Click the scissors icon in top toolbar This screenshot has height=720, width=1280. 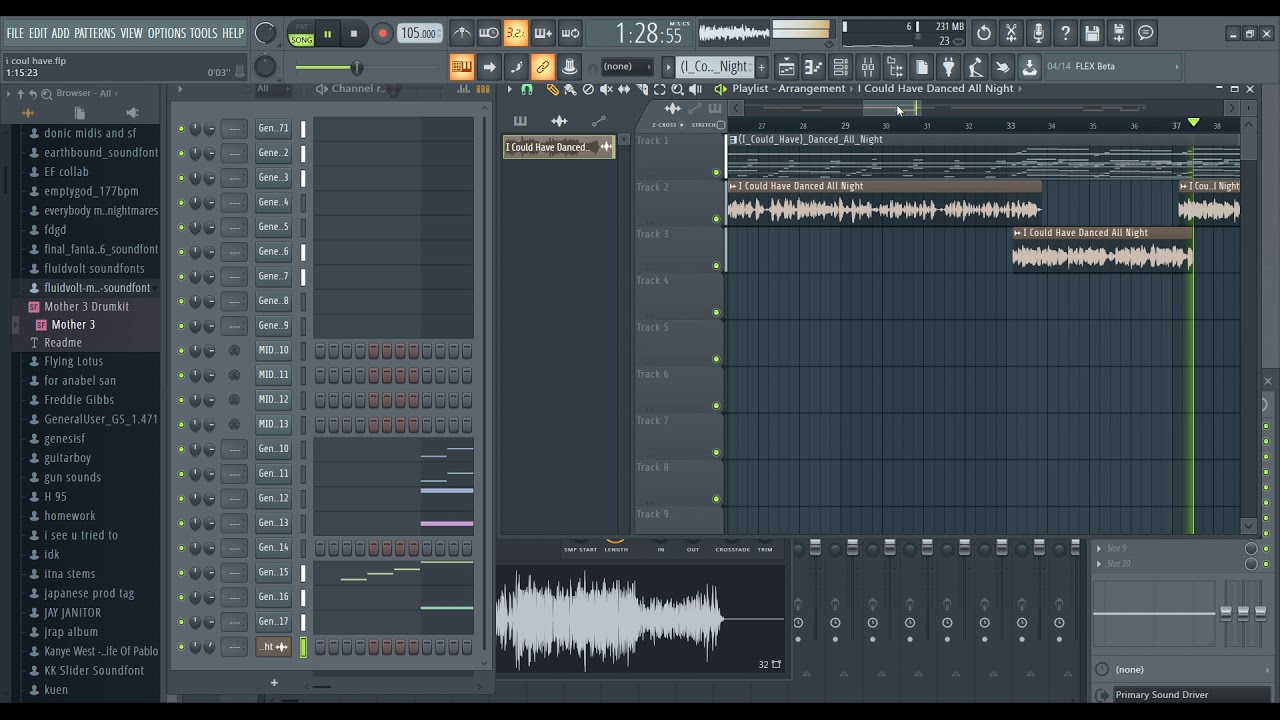click(x=1011, y=33)
